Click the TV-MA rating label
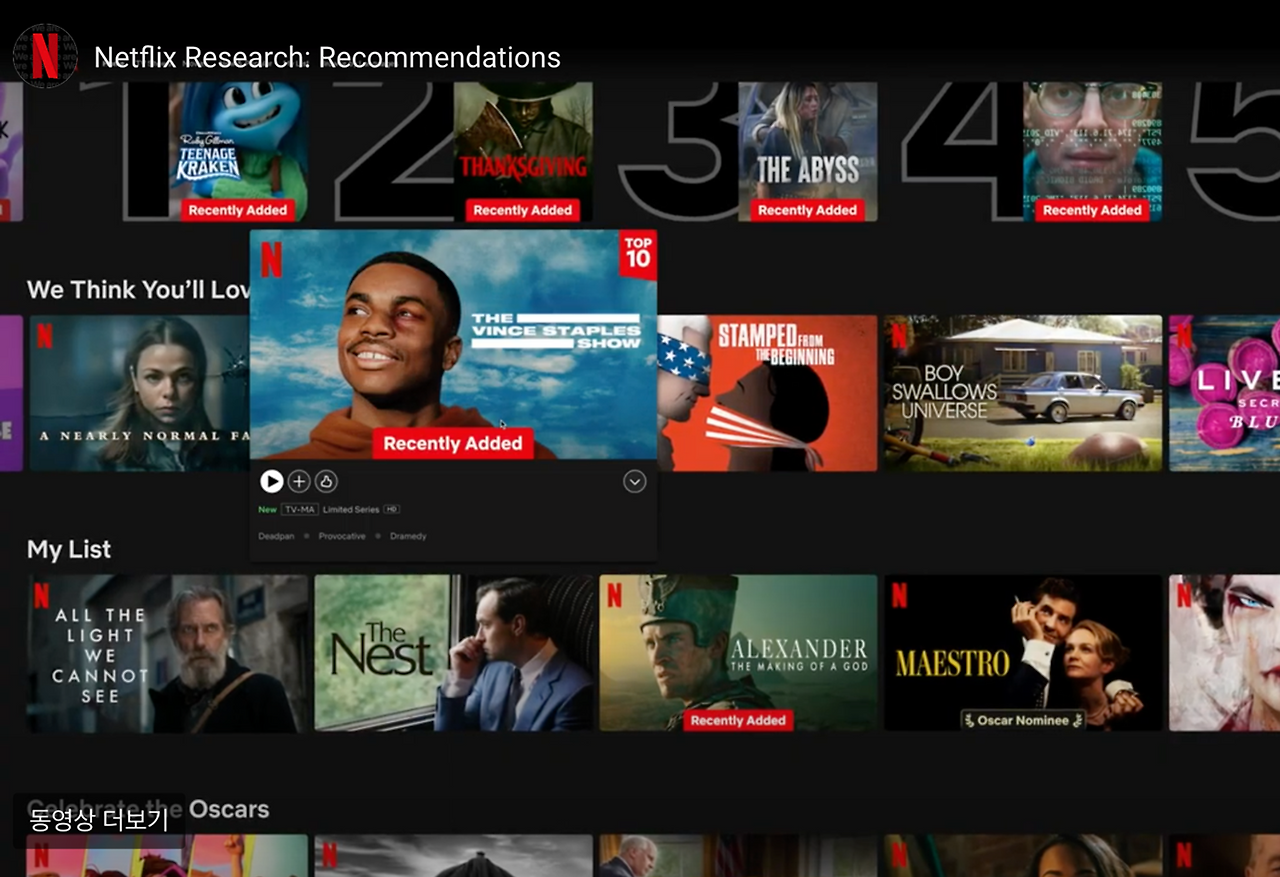Viewport: 1280px width, 877px height. point(299,510)
